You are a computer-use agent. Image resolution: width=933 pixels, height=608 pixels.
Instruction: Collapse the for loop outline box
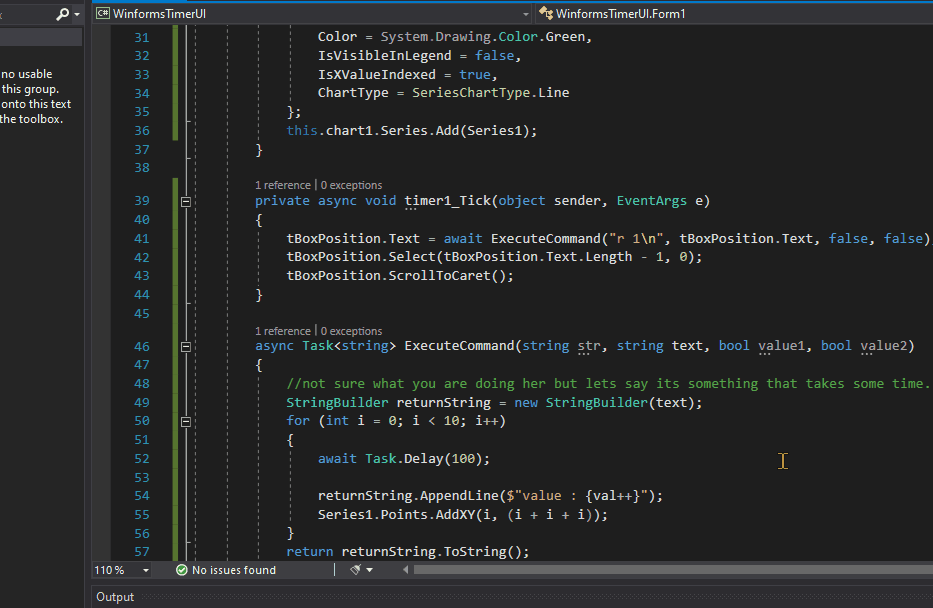pos(186,421)
